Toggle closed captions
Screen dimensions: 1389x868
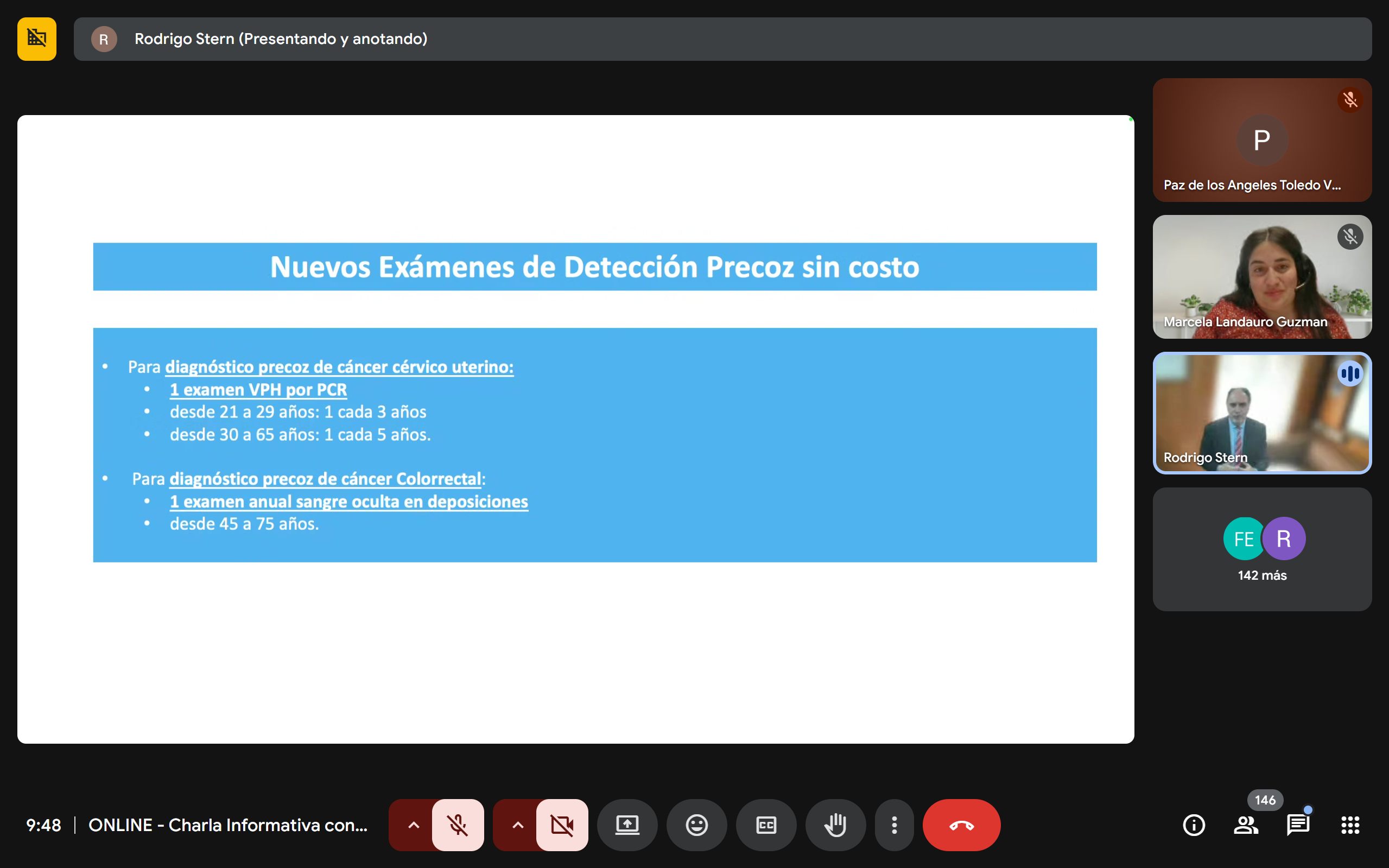pos(766,825)
